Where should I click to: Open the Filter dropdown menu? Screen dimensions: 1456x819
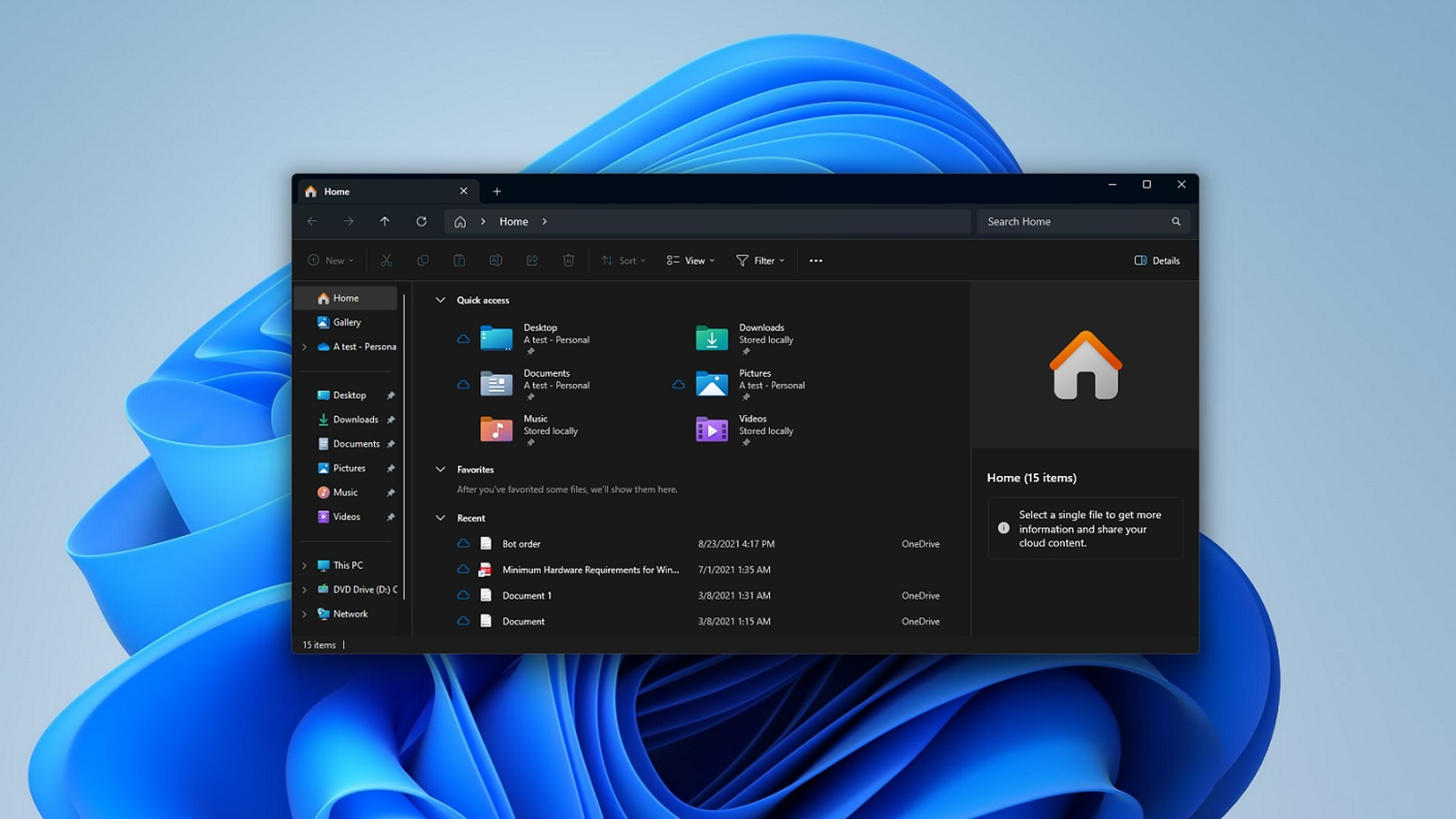pyautogui.click(x=761, y=260)
